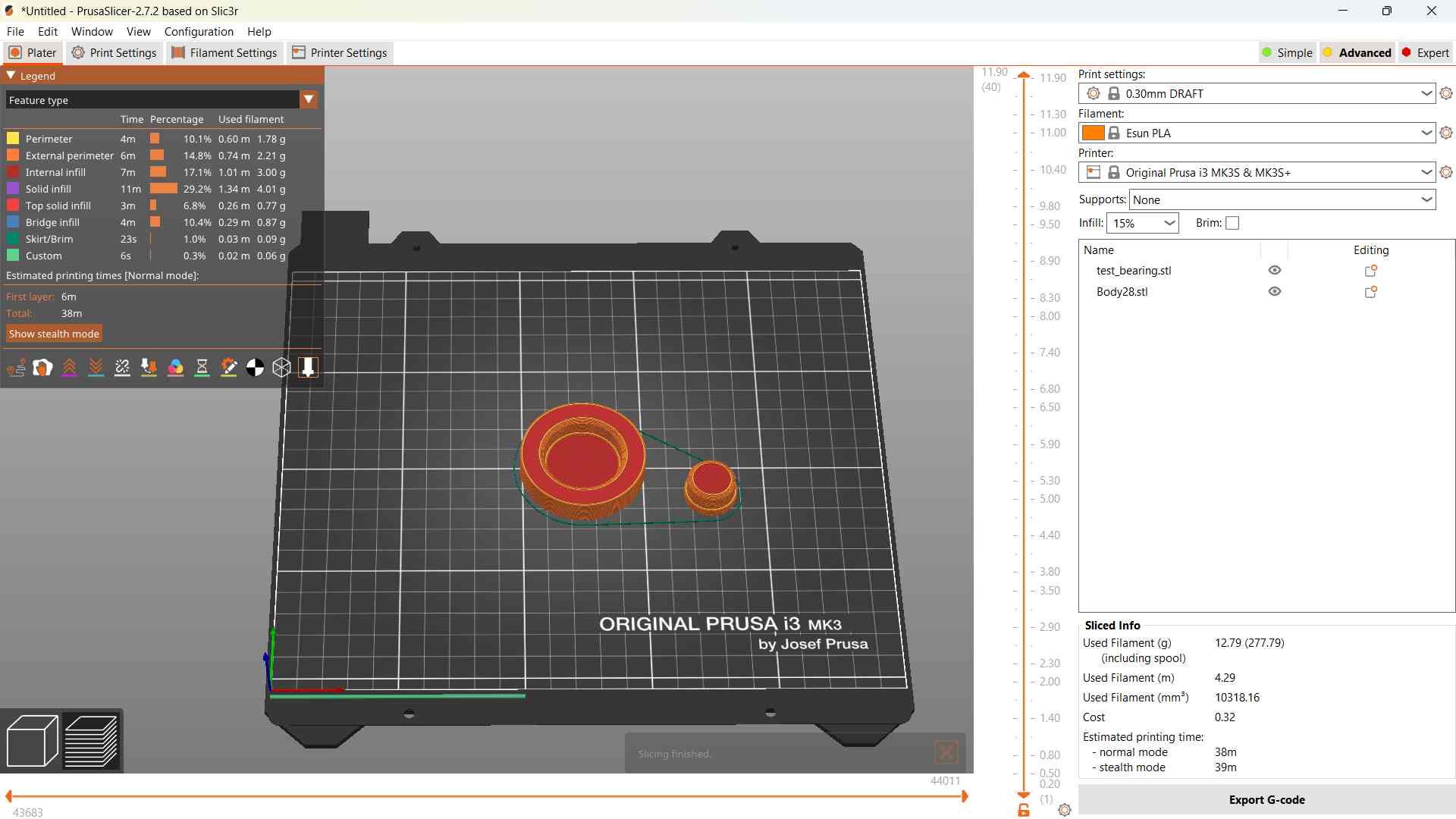This screenshot has width=1456, height=819.
Task: Click the Print settings gear icon
Action: point(1446,93)
